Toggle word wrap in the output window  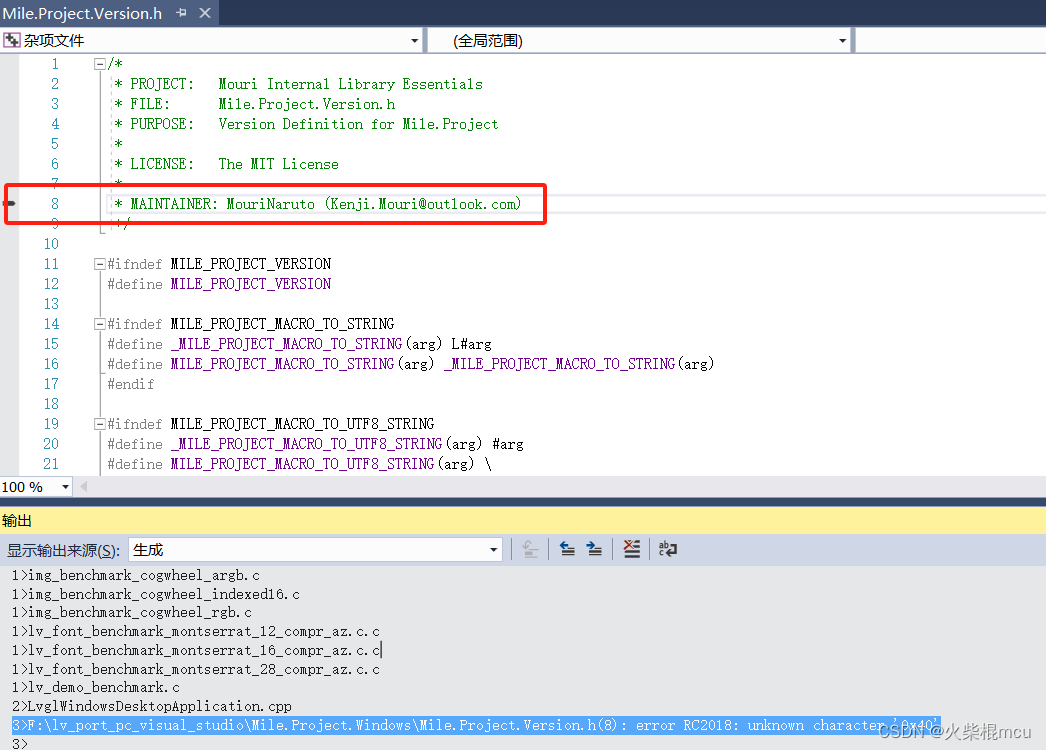pyautogui.click(x=668, y=548)
